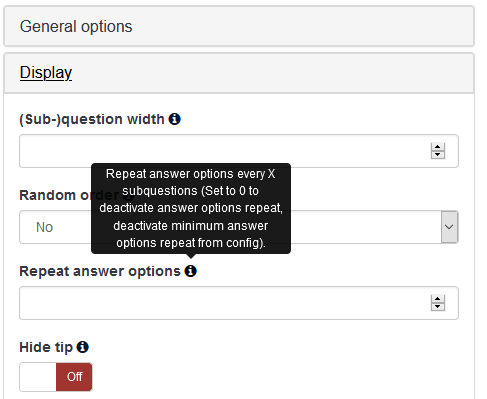
Task: Open the Random order dropdown showing No
Action: (239, 227)
